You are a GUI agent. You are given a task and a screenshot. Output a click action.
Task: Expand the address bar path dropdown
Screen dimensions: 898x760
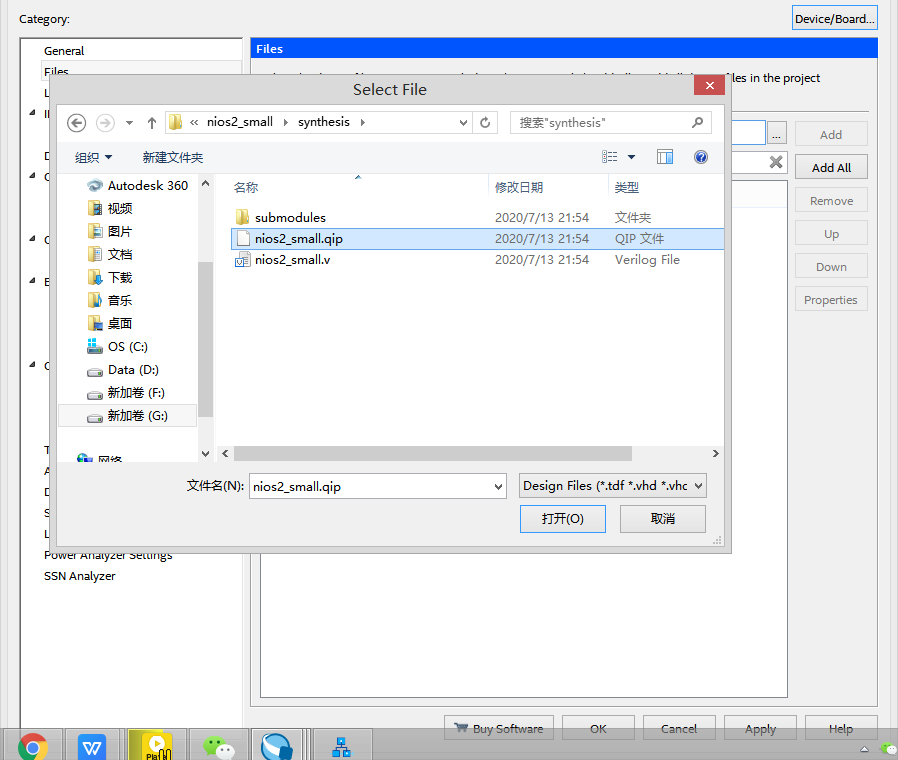[x=463, y=123]
